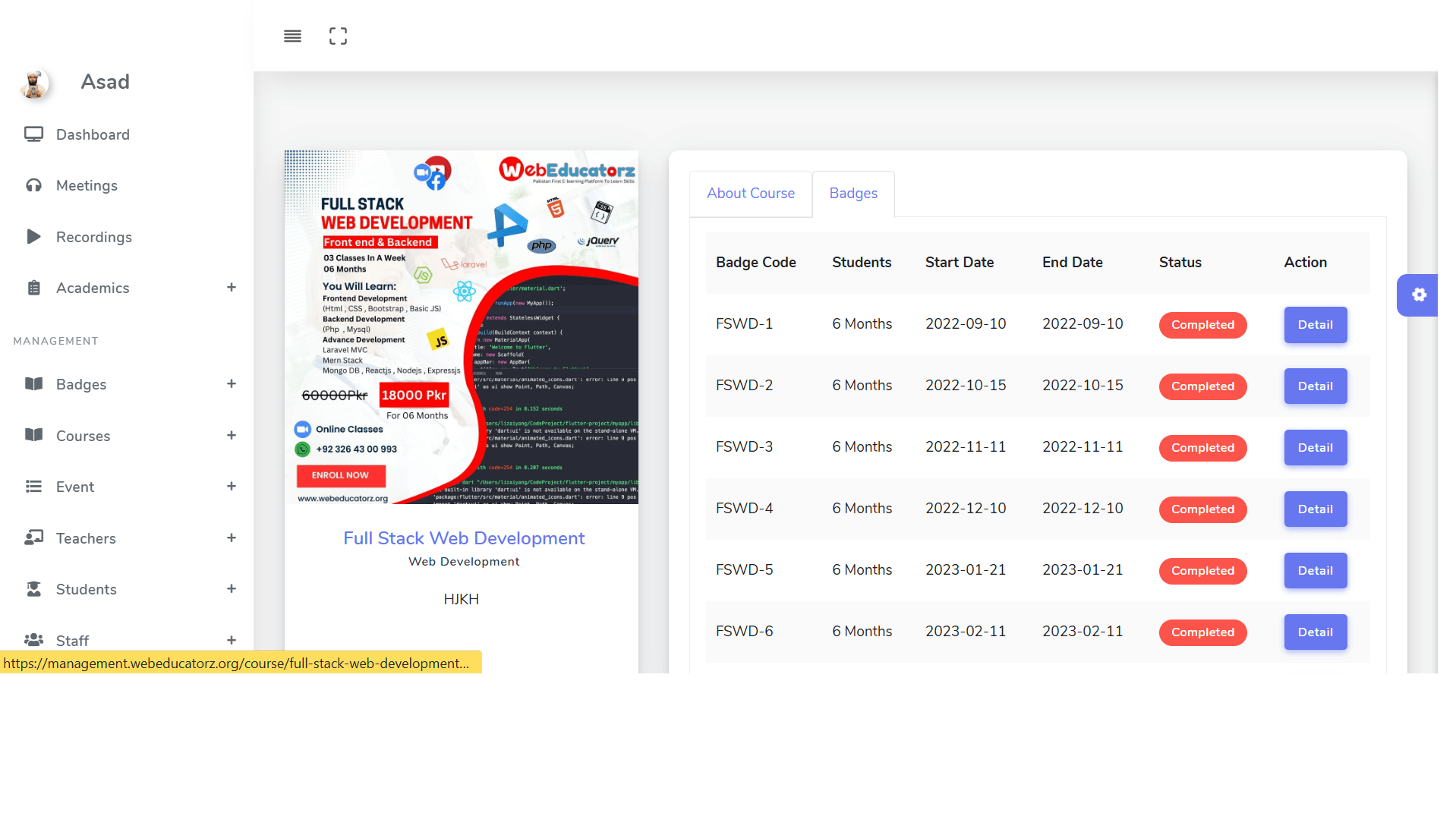Click the Academics clipboard icon
Screen dimensions: 1456x826
pyautogui.click(x=33, y=288)
